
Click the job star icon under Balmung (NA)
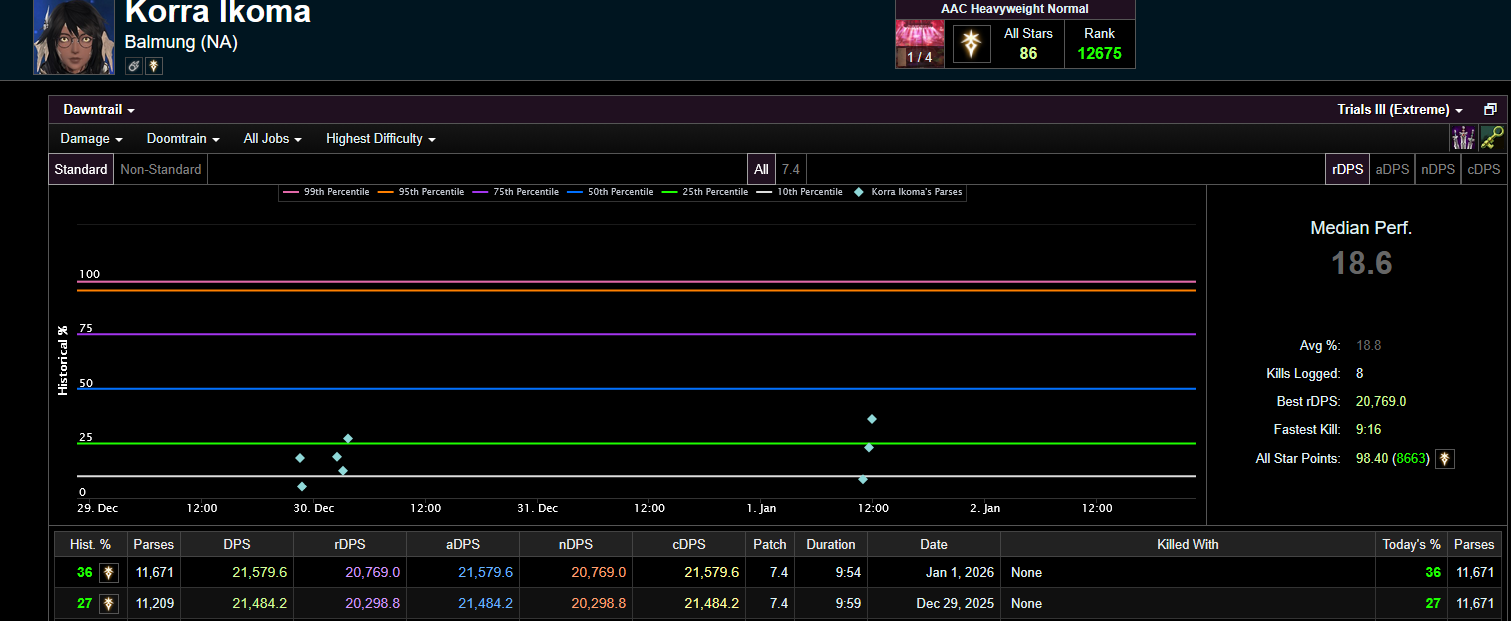pos(154,66)
